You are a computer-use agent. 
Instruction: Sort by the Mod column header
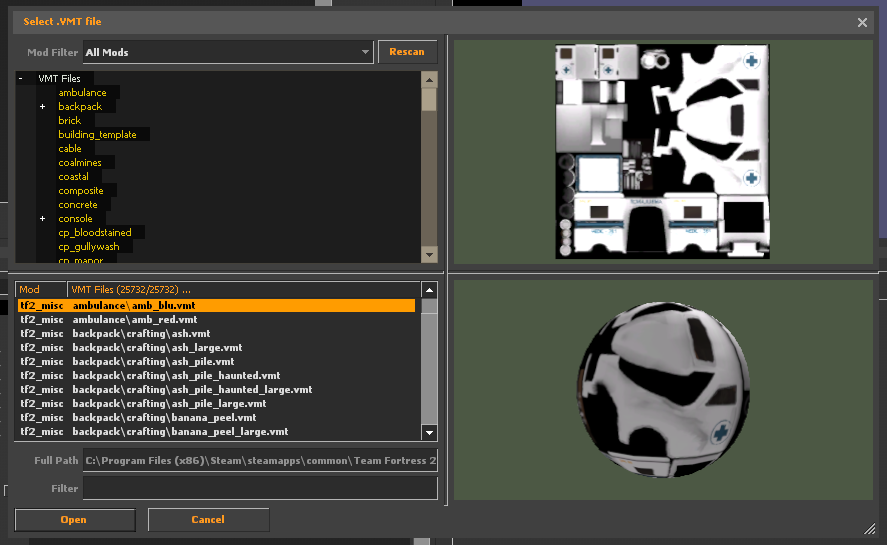click(x=41, y=290)
